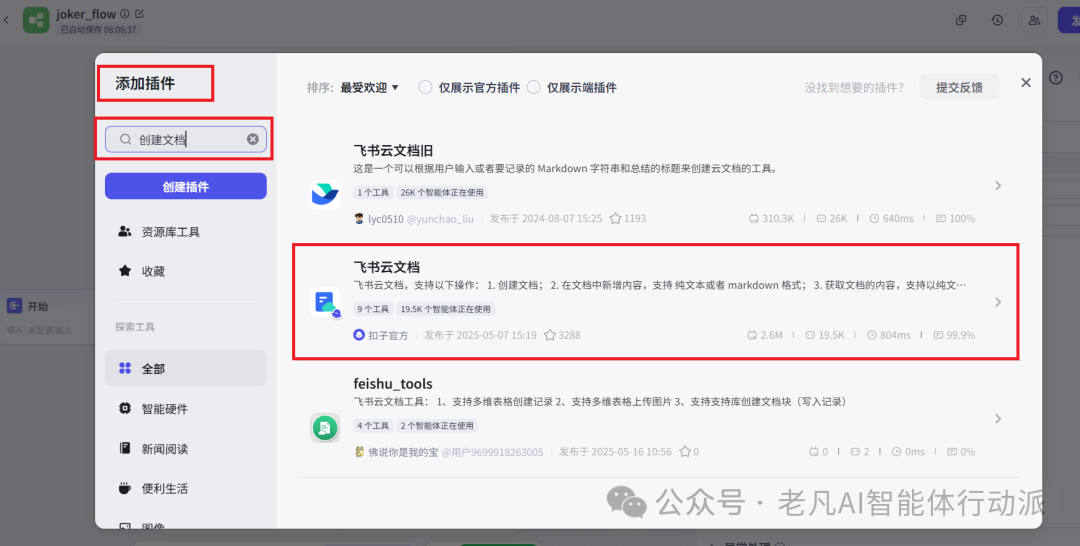The height and width of the screenshot is (546, 1080).
Task: Click author name lyc0510 @yunchao_liu
Action: coord(420,219)
